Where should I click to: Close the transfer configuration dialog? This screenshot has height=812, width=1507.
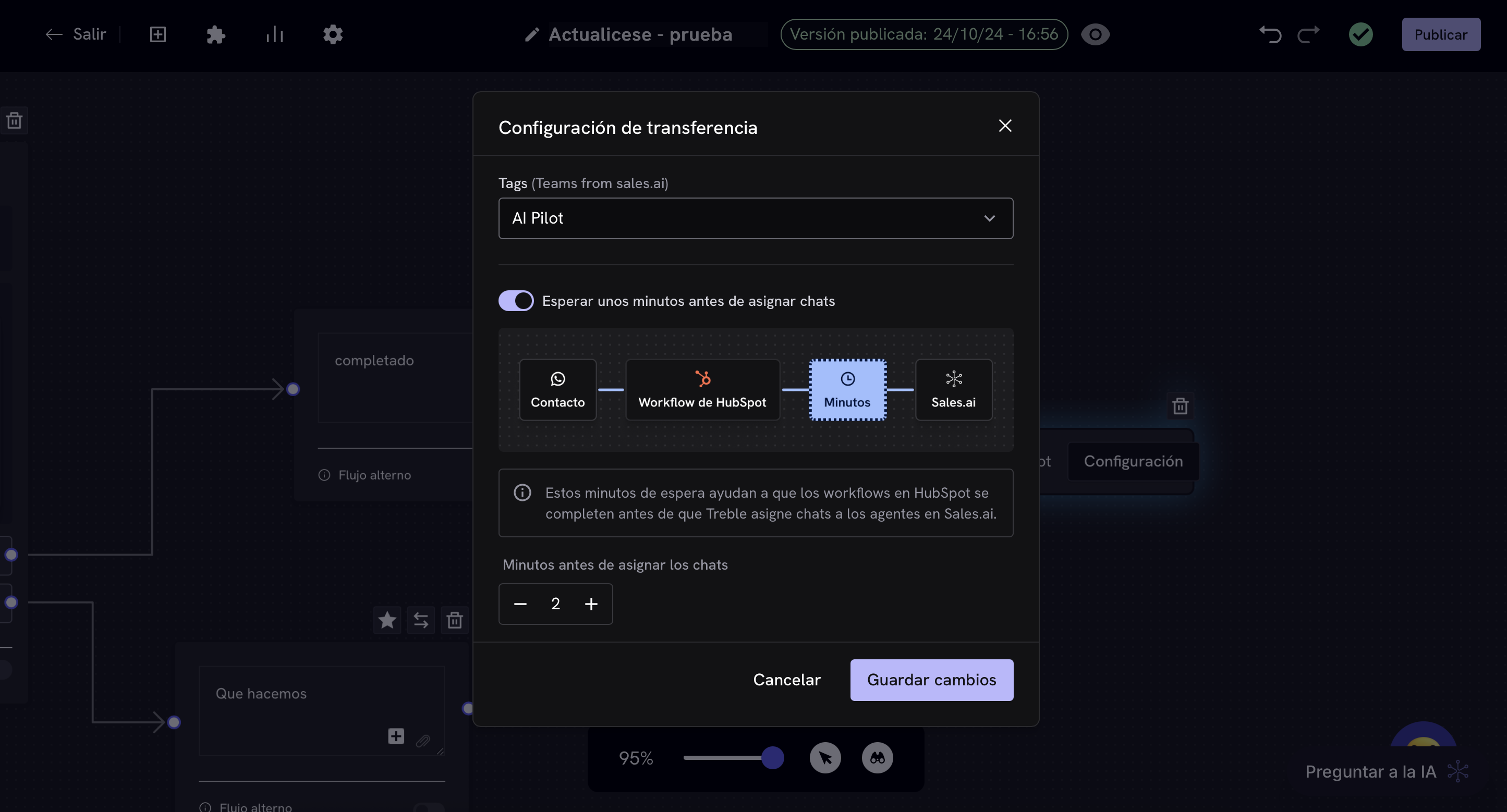pyautogui.click(x=1004, y=126)
